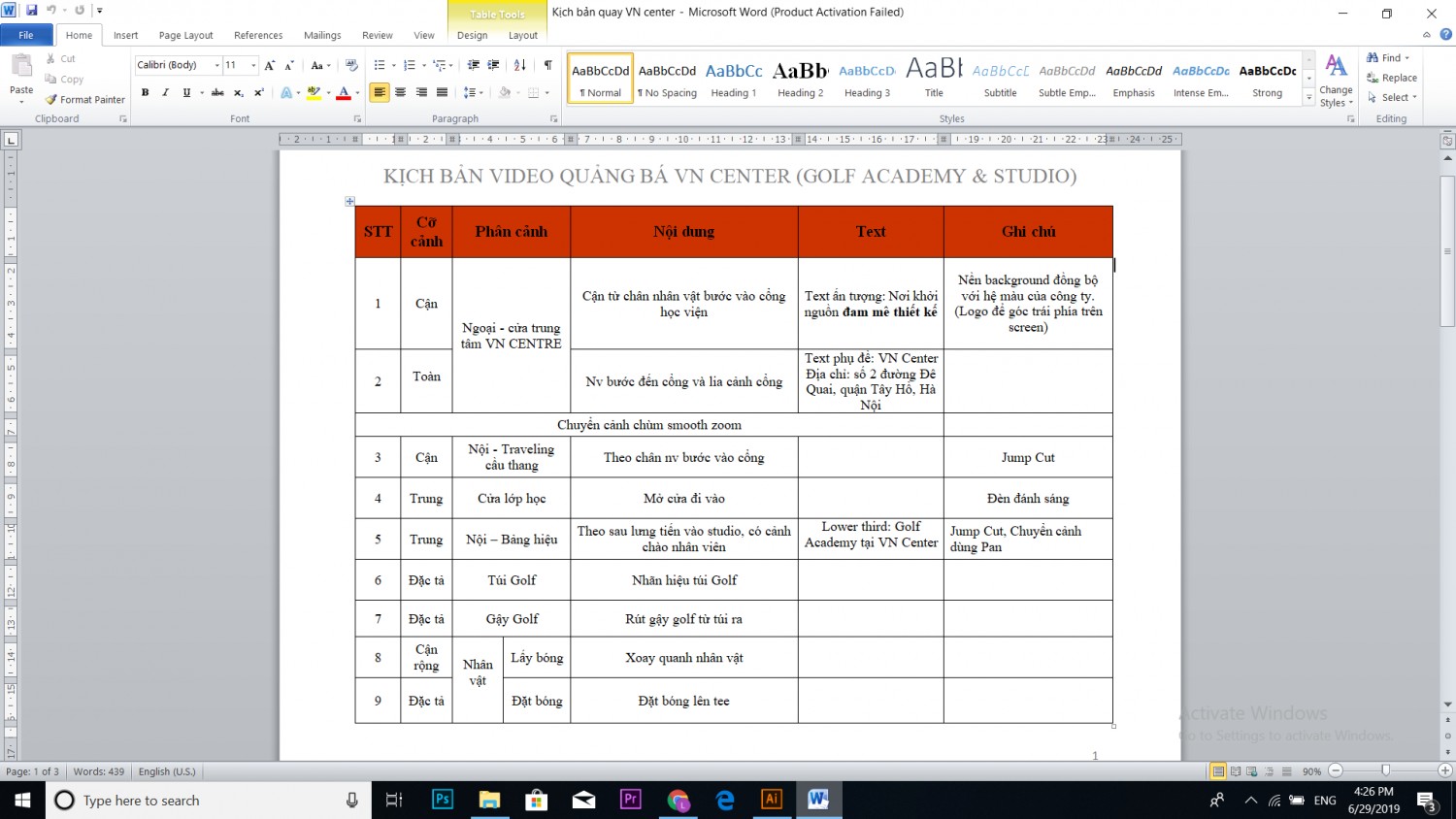Apply strikethrough formatting
Screen dimensions: 1456x819
coord(217,92)
